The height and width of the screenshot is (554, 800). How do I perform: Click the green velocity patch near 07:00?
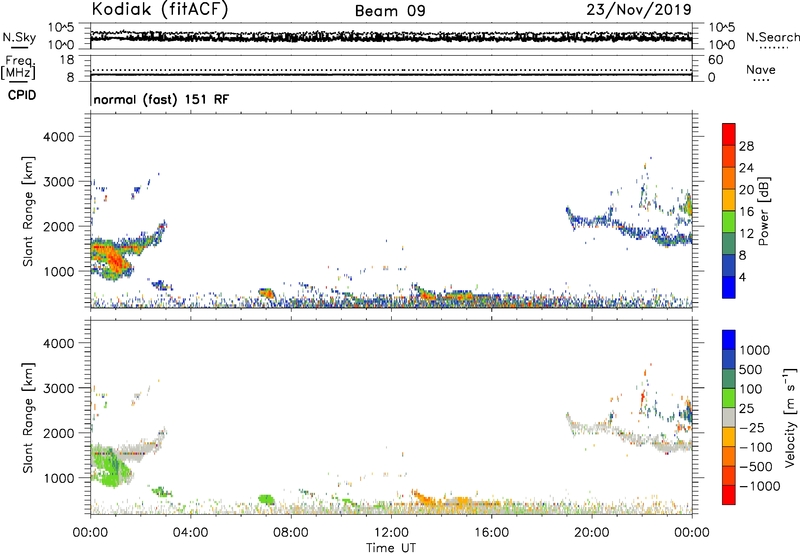click(x=266, y=499)
